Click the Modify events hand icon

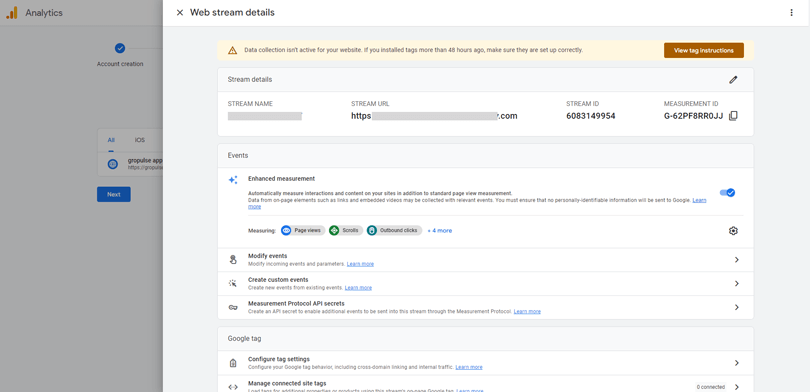(x=233, y=260)
